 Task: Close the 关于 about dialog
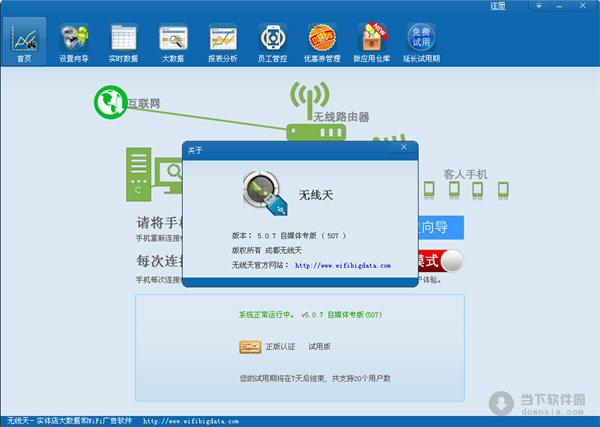[404, 147]
